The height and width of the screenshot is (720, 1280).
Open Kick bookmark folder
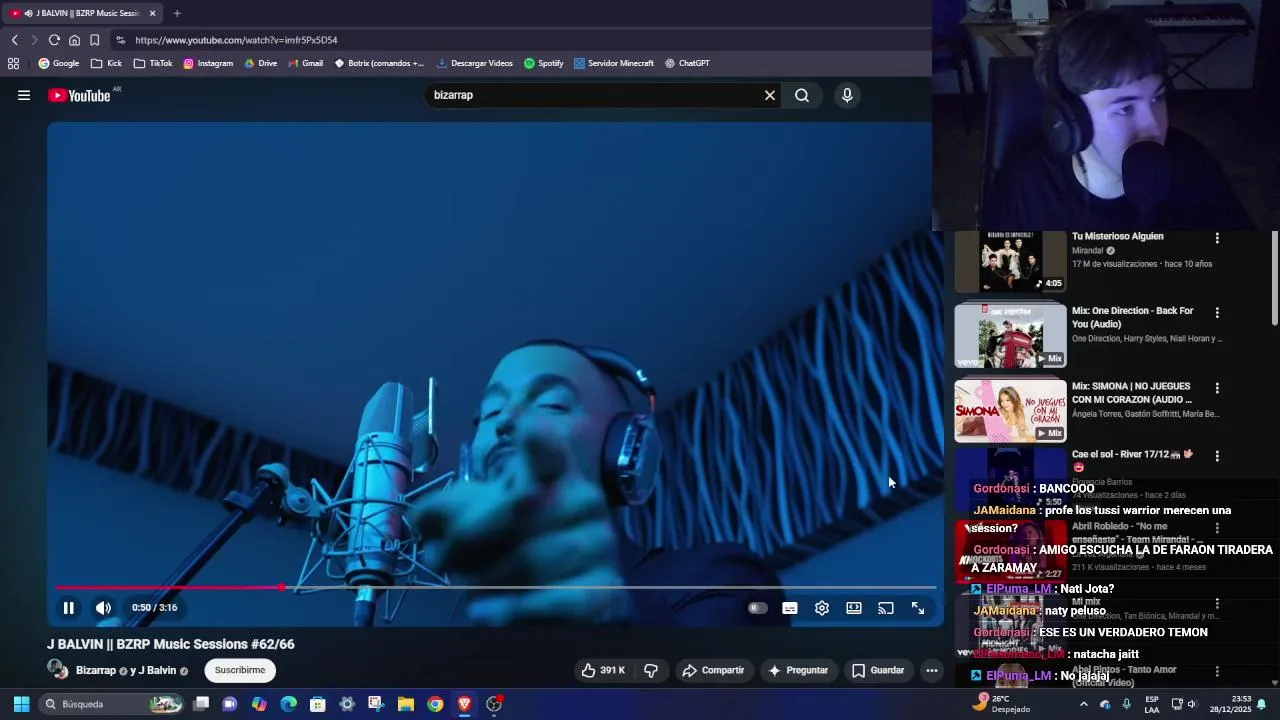[106, 63]
